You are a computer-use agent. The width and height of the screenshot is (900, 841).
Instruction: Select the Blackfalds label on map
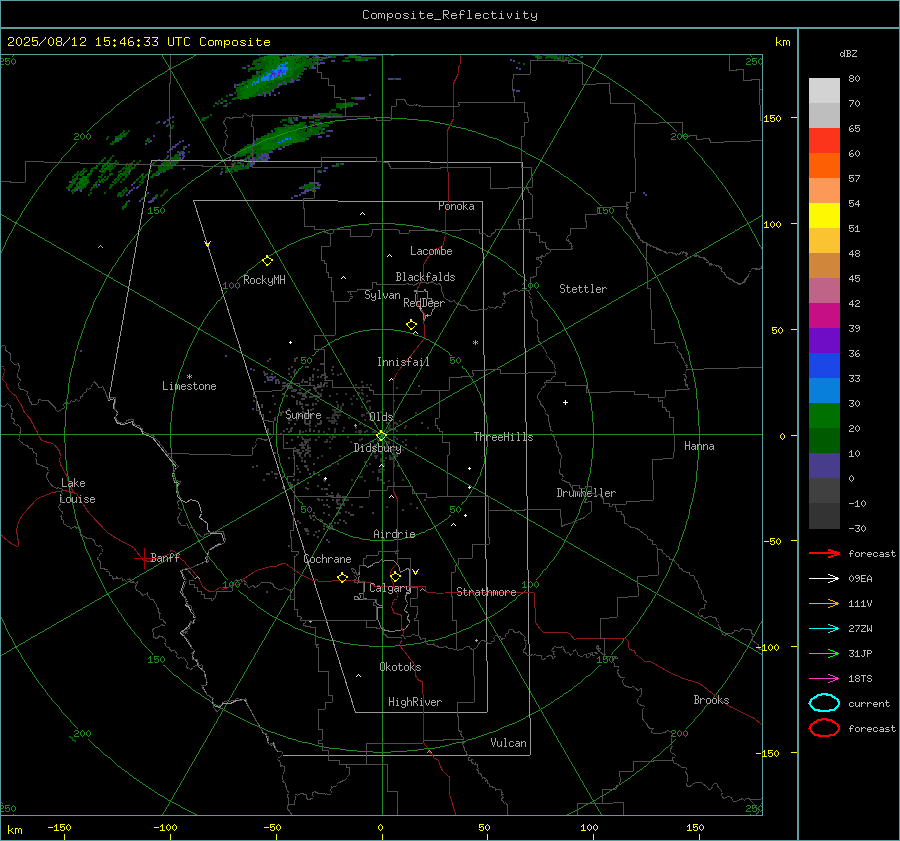click(425, 277)
